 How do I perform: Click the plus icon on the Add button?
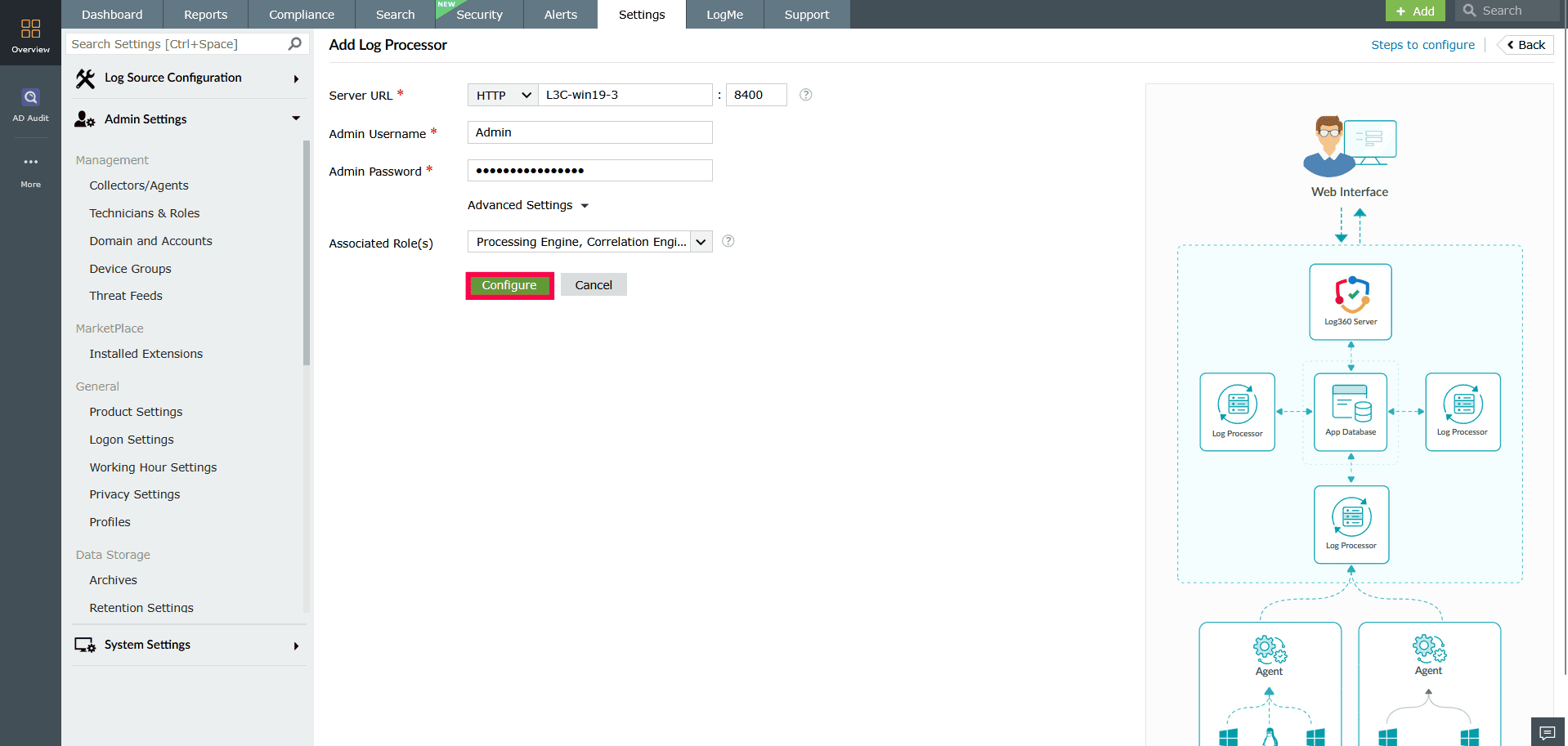pyautogui.click(x=1400, y=11)
